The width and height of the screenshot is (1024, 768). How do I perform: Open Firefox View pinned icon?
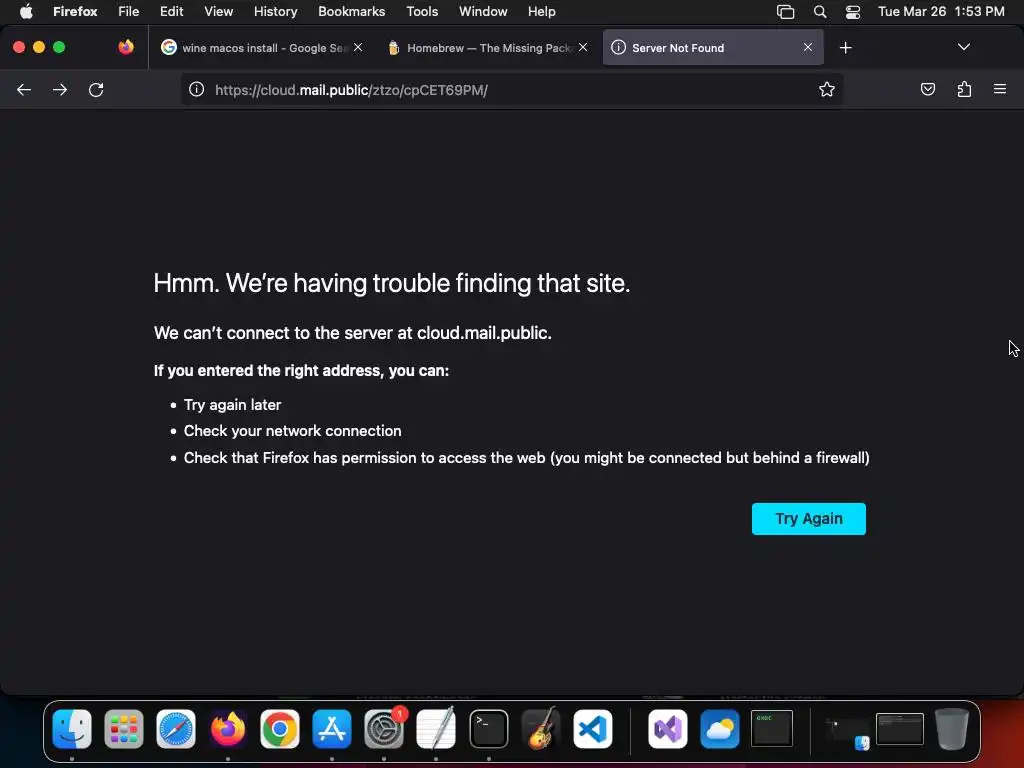click(126, 47)
